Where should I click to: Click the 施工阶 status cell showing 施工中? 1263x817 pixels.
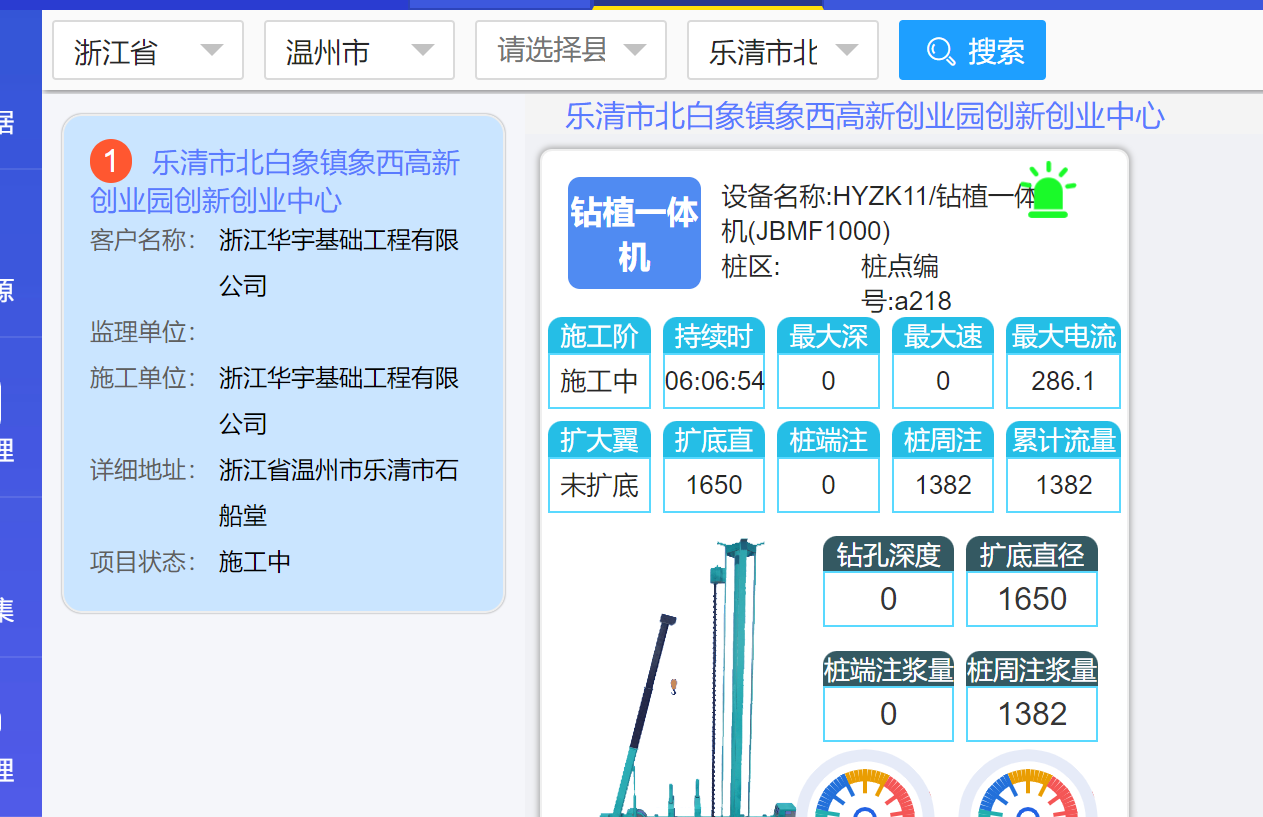(599, 381)
